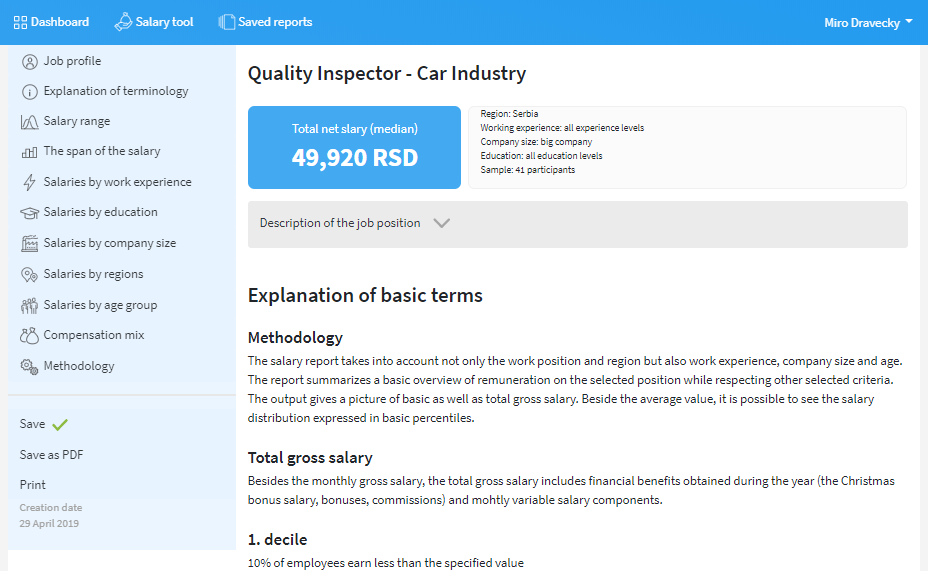Click Sample: 41 participants text

pos(528,170)
